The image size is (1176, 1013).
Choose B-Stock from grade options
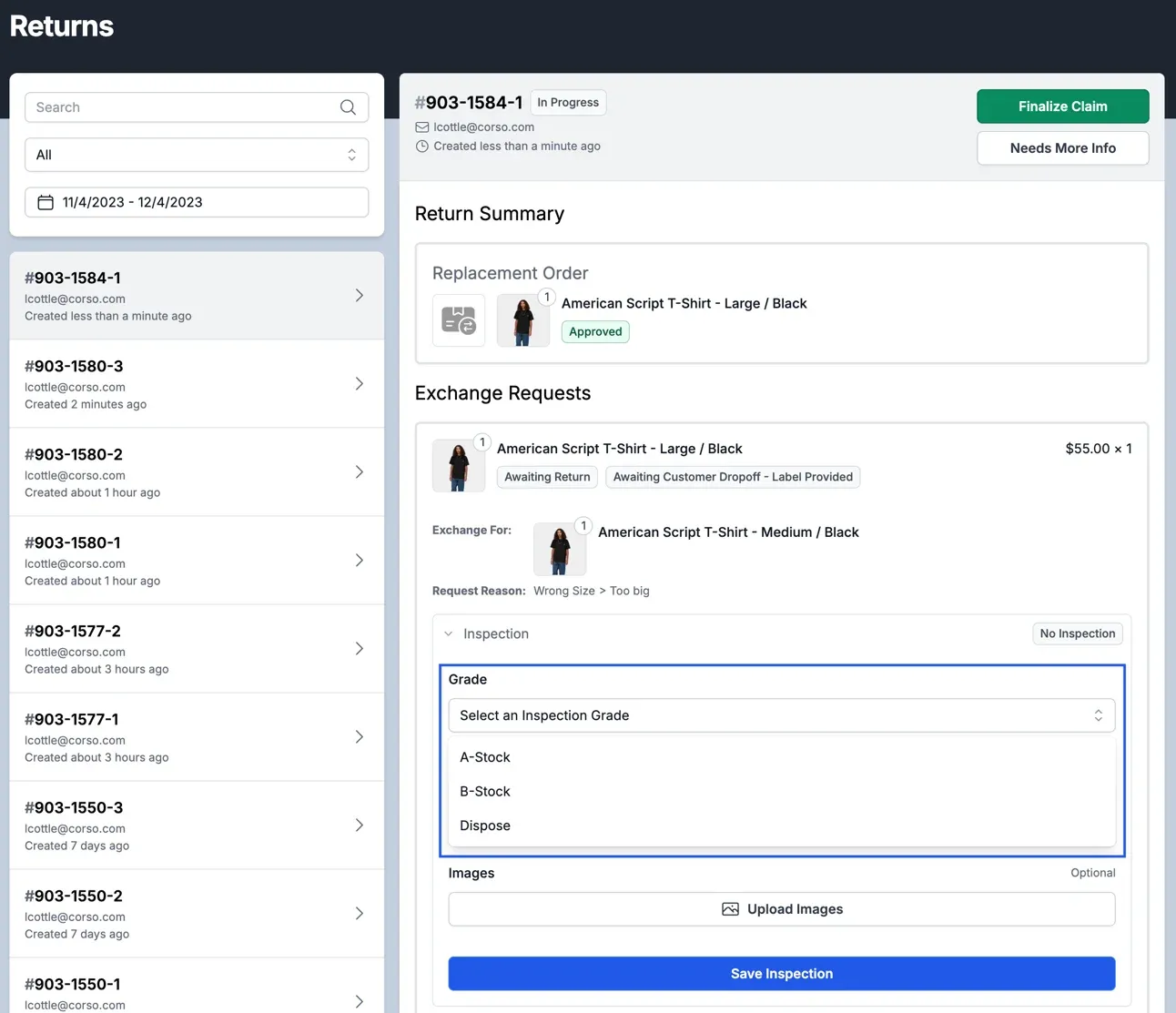point(485,792)
